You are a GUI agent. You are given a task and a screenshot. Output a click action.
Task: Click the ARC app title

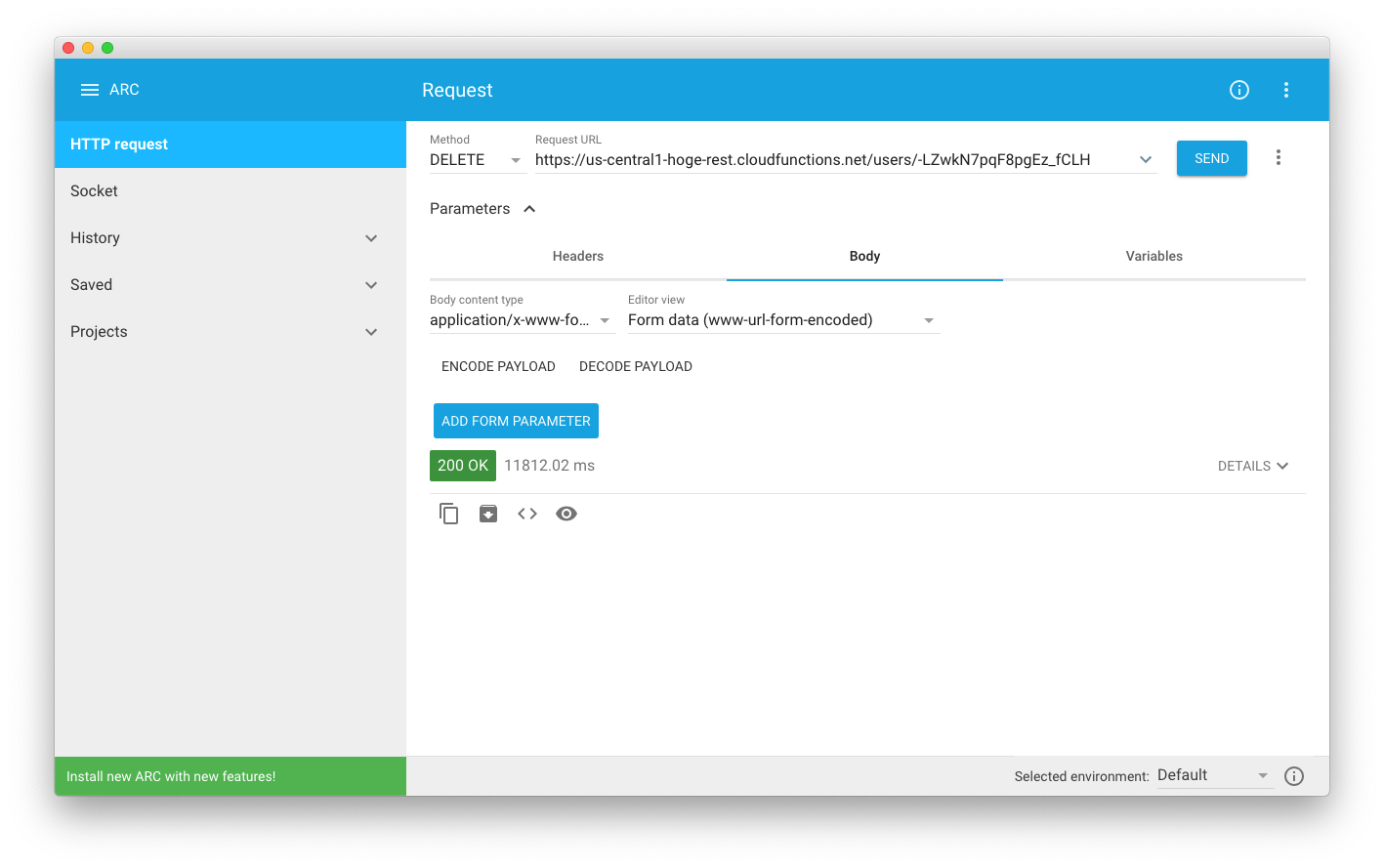124,90
